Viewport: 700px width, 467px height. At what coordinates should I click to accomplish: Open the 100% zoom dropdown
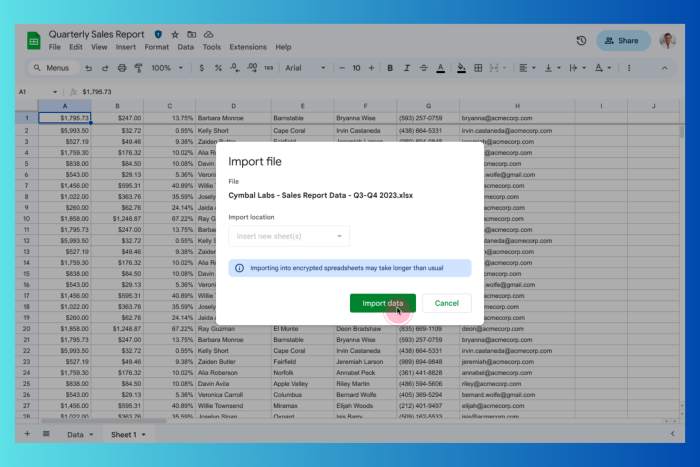point(167,68)
